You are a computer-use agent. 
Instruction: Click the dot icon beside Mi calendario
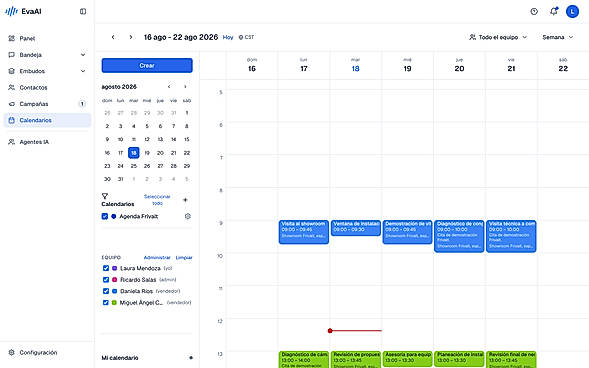[x=191, y=358]
